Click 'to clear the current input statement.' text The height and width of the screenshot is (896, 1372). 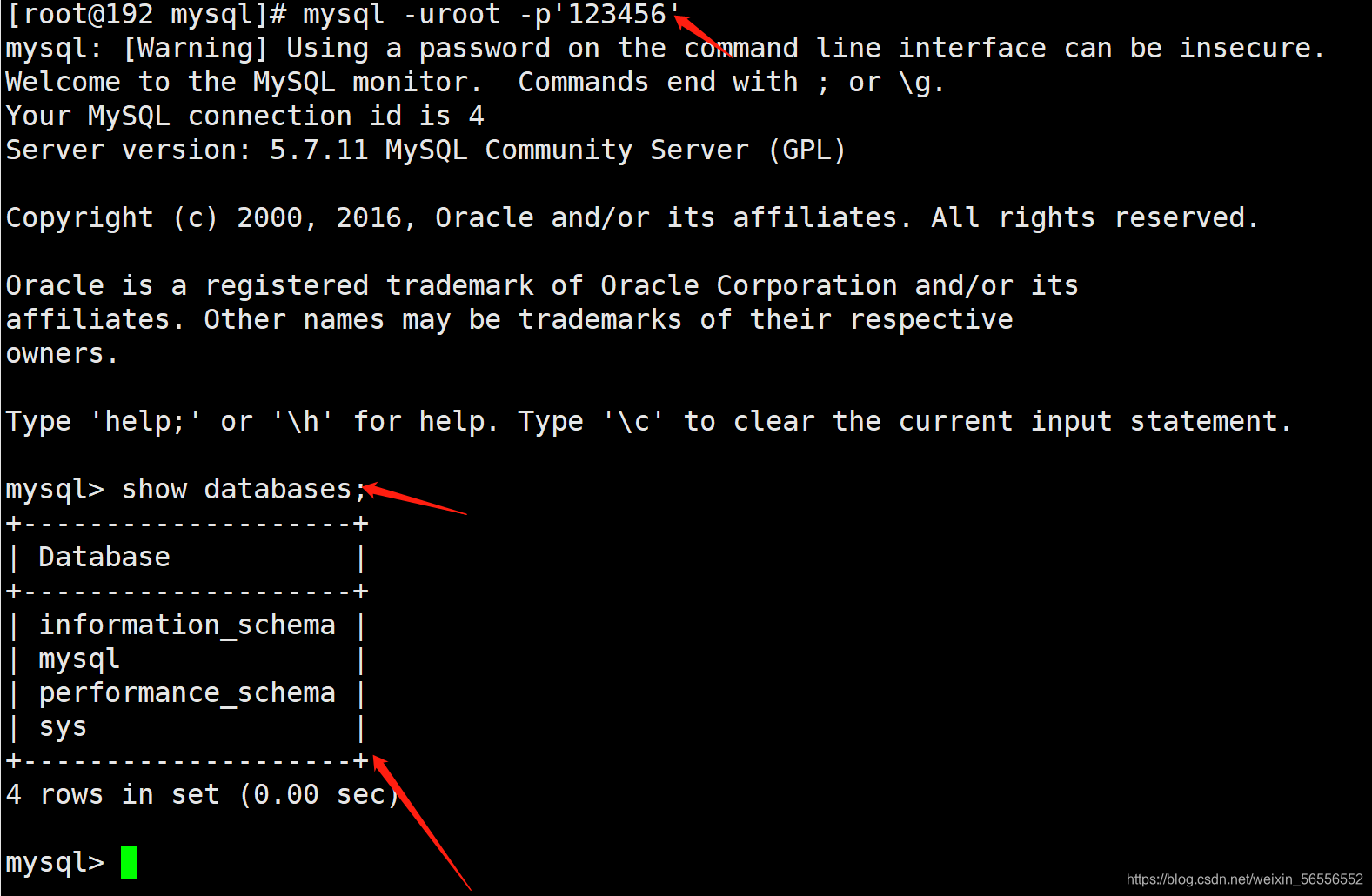click(987, 422)
